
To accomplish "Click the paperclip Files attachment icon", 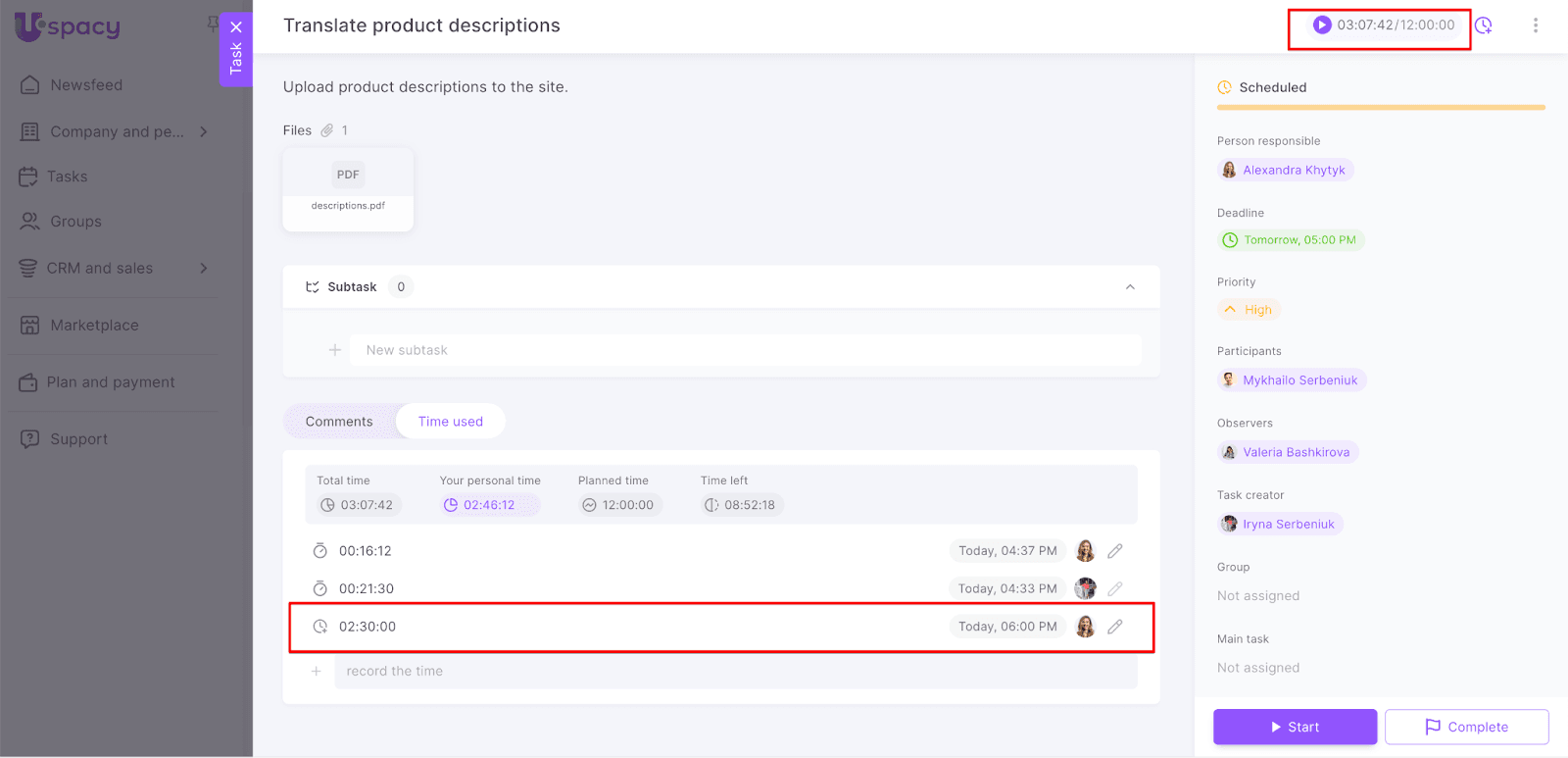I will 327,130.
